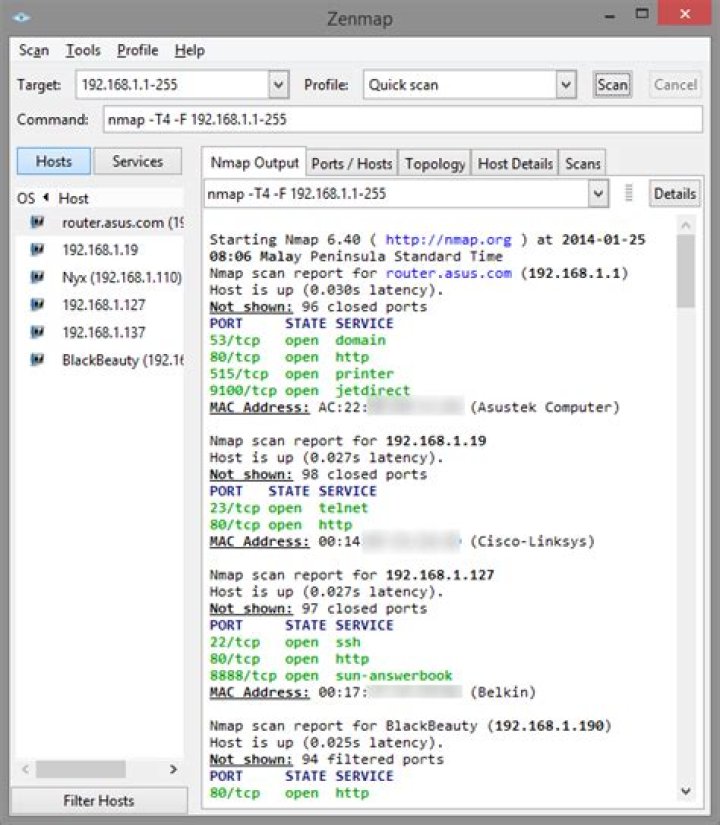This screenshot has height=825, width=720.
Task: Click 'Not shown: 96 closed ports' text
Action: (318, 306)
